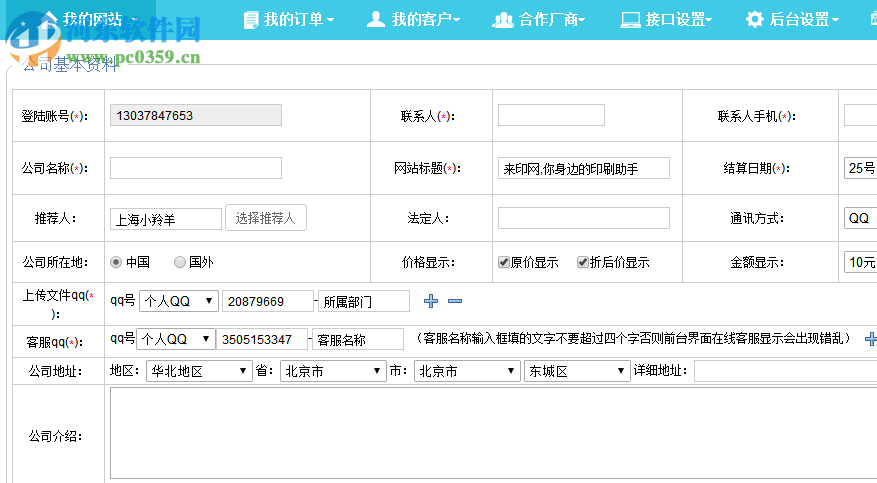Add a customer service QQ row
Screen dimensions: 877x483
pos(871,339)
